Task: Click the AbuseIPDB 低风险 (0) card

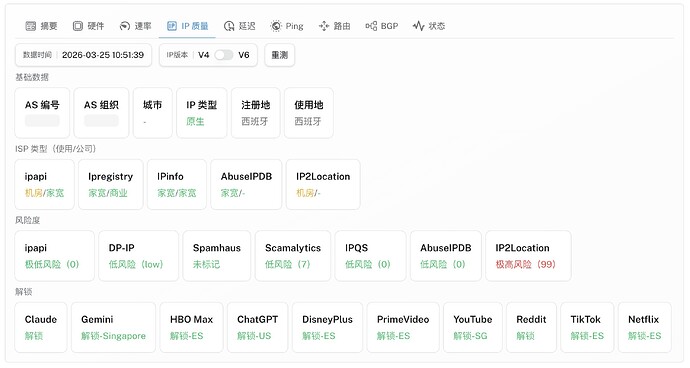Action: pos(445,256)
